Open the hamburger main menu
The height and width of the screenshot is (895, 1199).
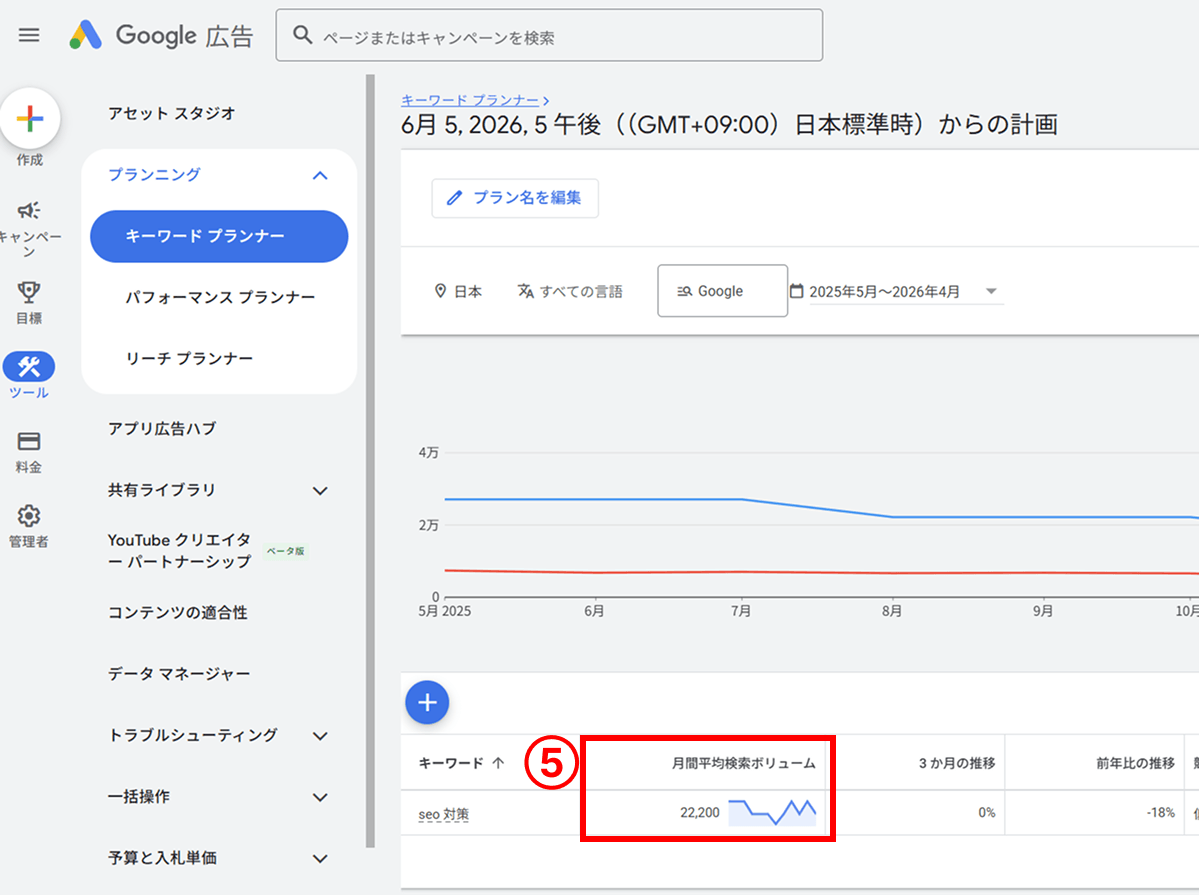click(x=29, y=35)
